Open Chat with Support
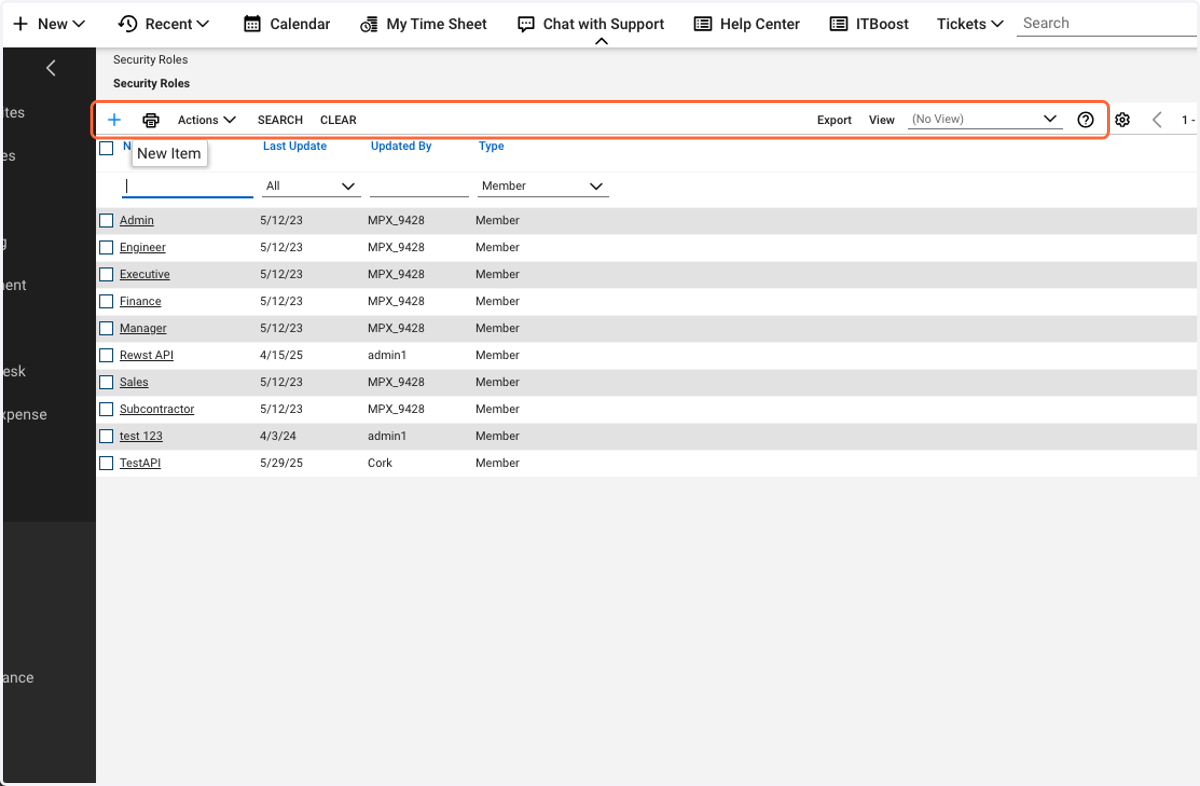Screen dimensions: 1200x786 point(591,24)
